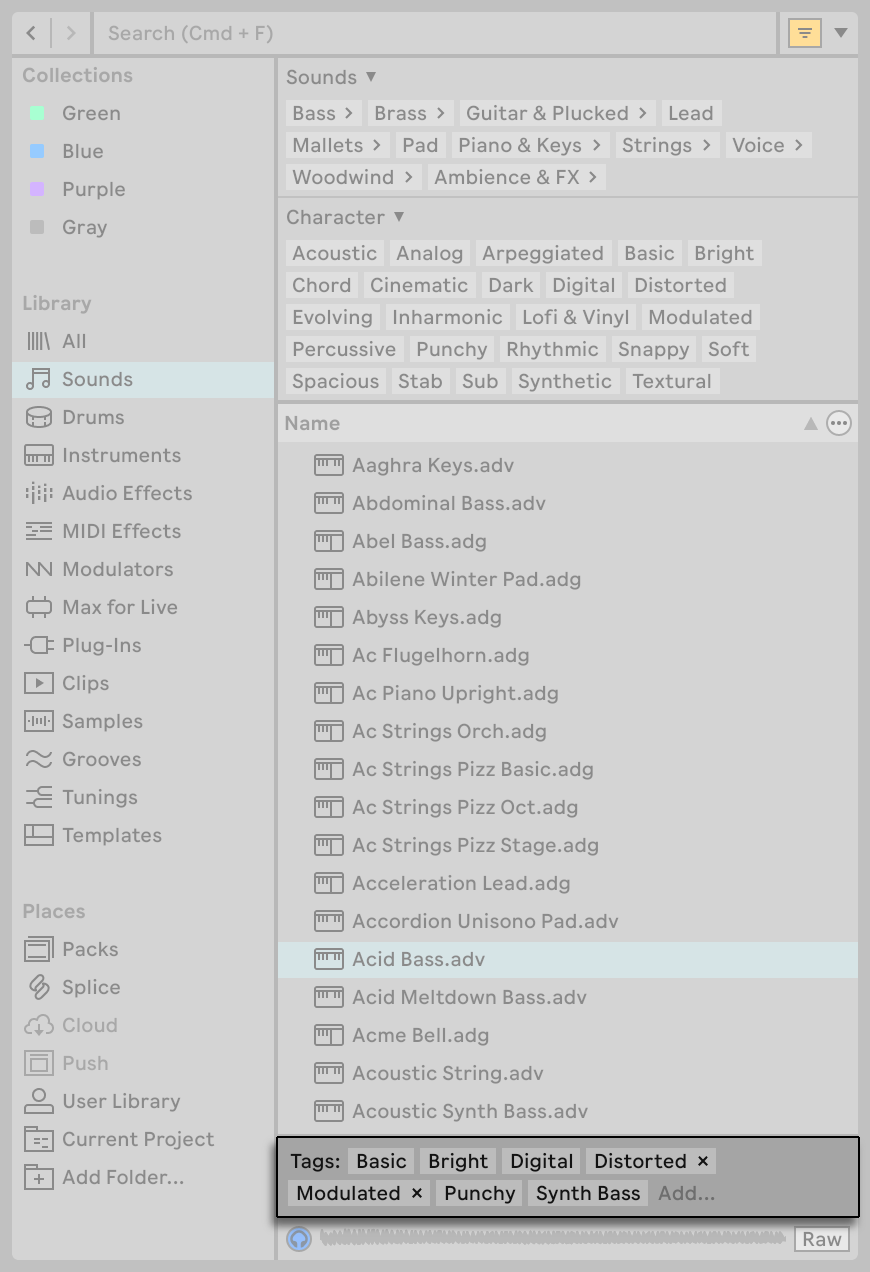Screen dimensions: 870x1272
Task: Open the MIDI Effects icon
Action: click(38, 531)
